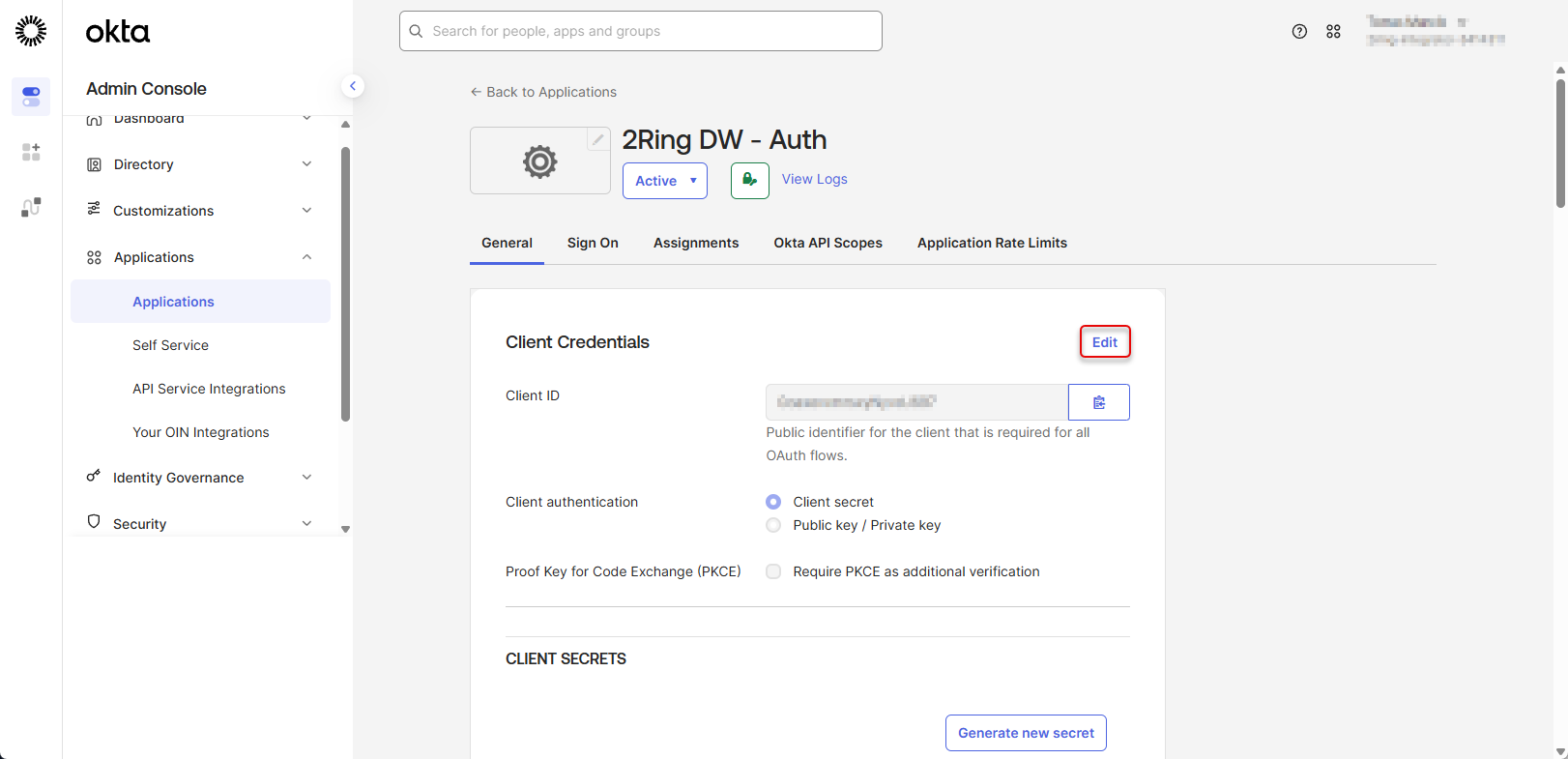The height and width of the screenshot is (759, 1568).
Task: Expand the Directory menu section
Action: (198, 164)
